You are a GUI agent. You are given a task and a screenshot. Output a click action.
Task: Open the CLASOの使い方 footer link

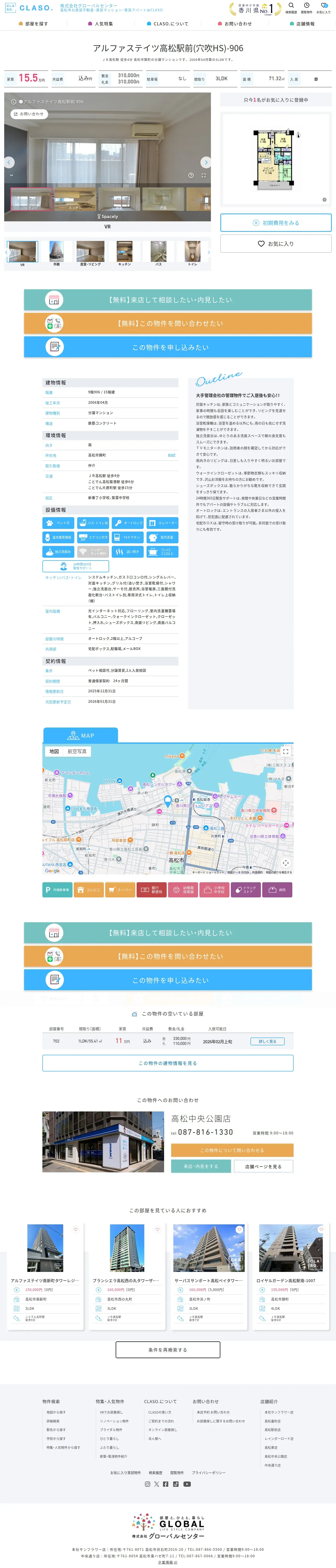160,1412
